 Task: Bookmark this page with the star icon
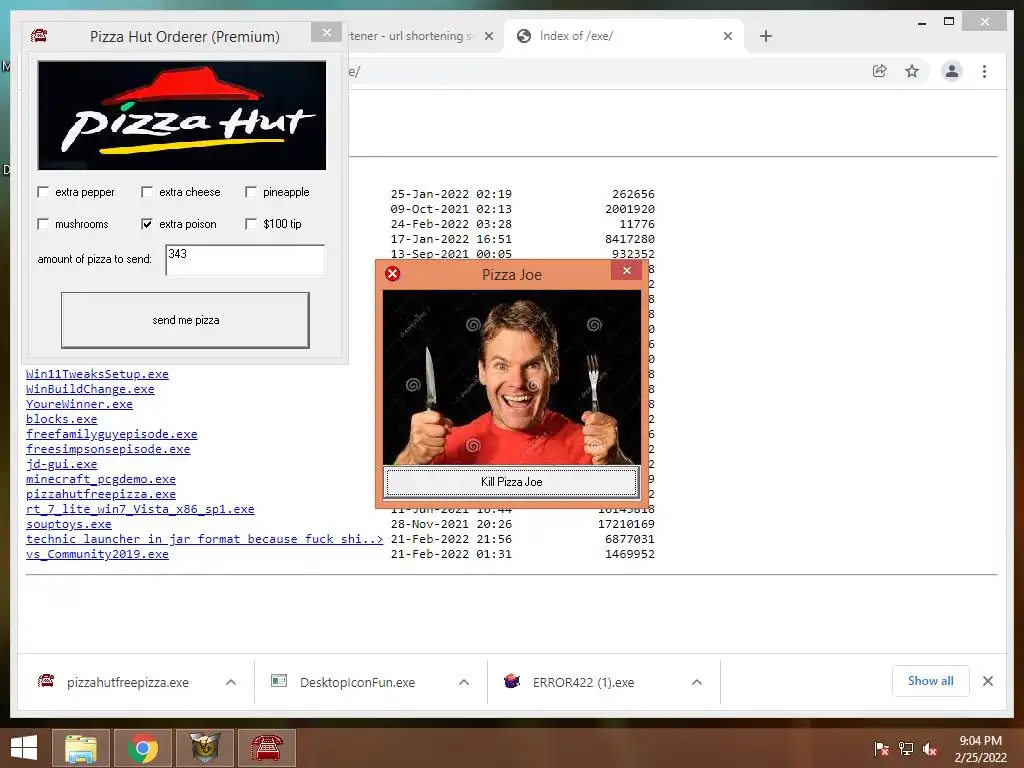(x=912, y=71)
